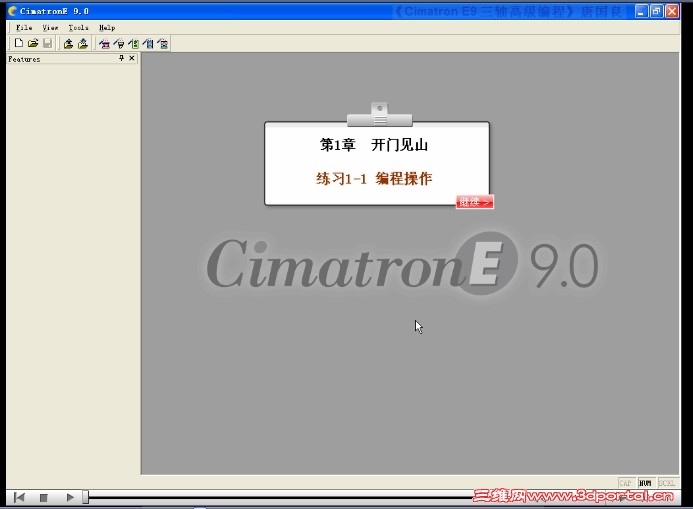Viewport: 693px width, 509px height.
Task: Open the View menu
Action: [x=50, y=27]
